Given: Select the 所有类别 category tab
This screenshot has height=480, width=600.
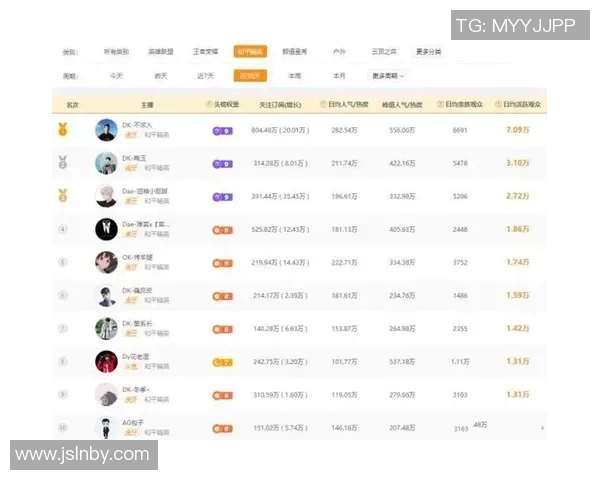Looking at the screenshot, I should point(116,51).
